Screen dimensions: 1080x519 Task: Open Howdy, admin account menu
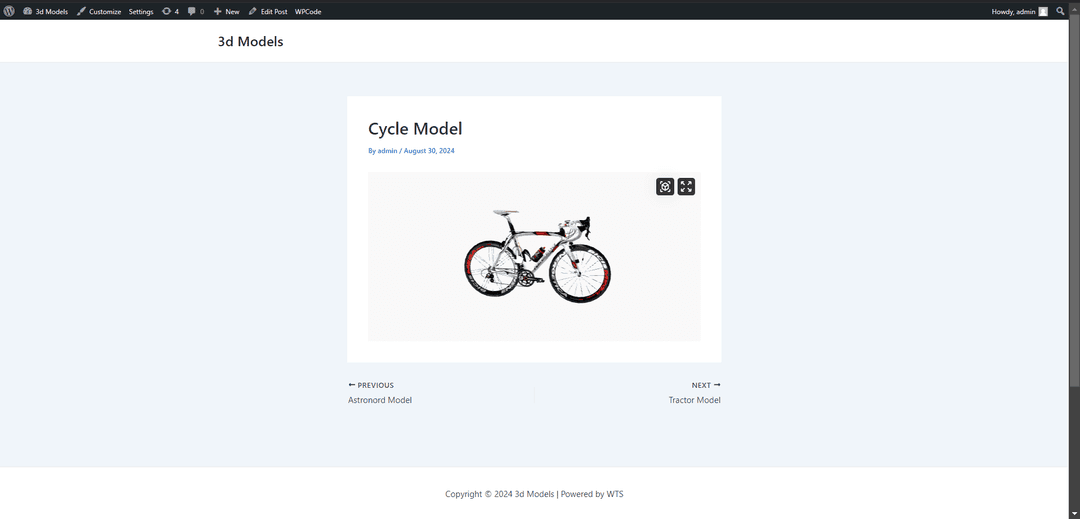click(x=1019, y=12)
